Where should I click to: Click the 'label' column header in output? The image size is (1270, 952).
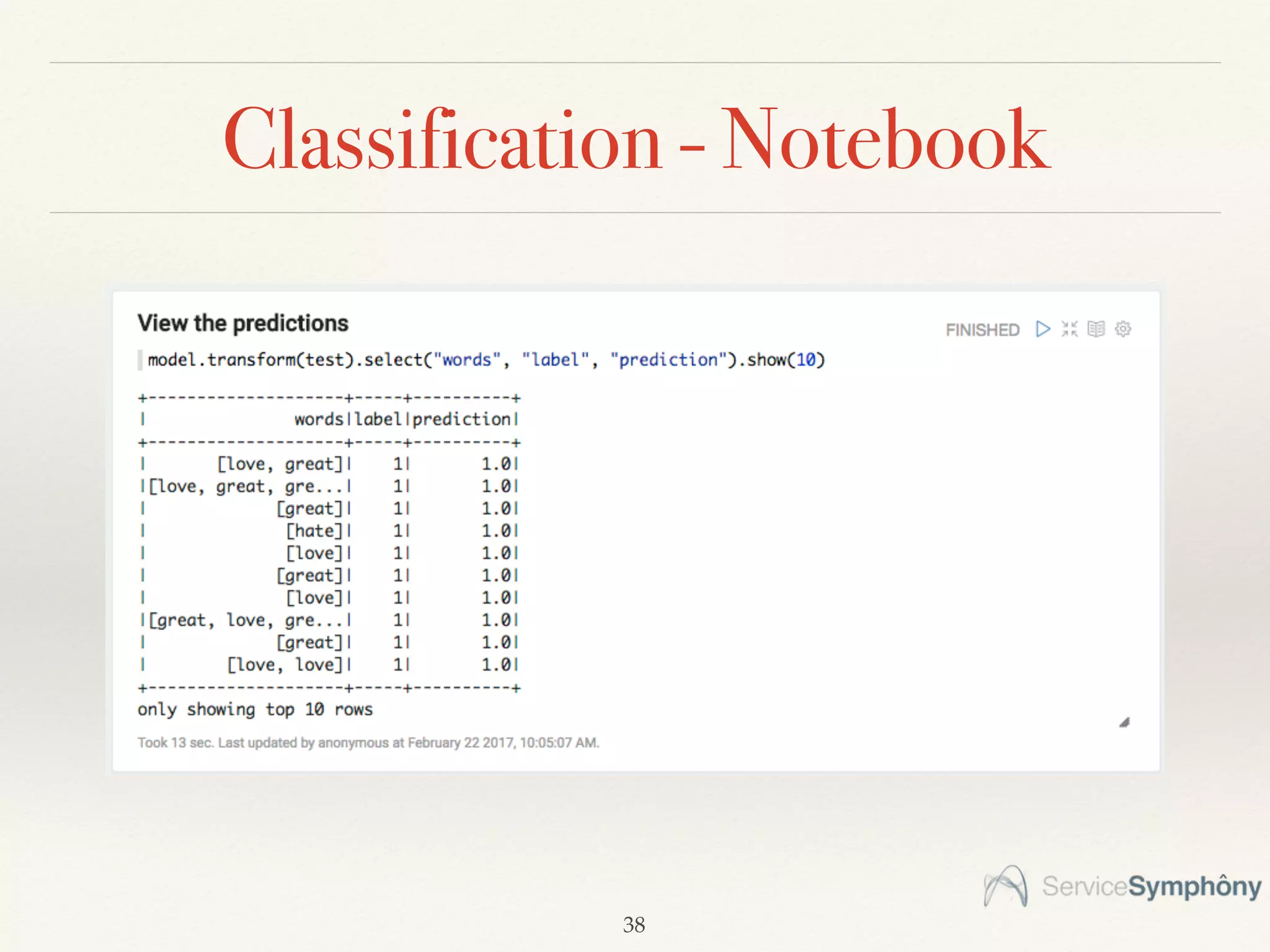pos(378,420)
